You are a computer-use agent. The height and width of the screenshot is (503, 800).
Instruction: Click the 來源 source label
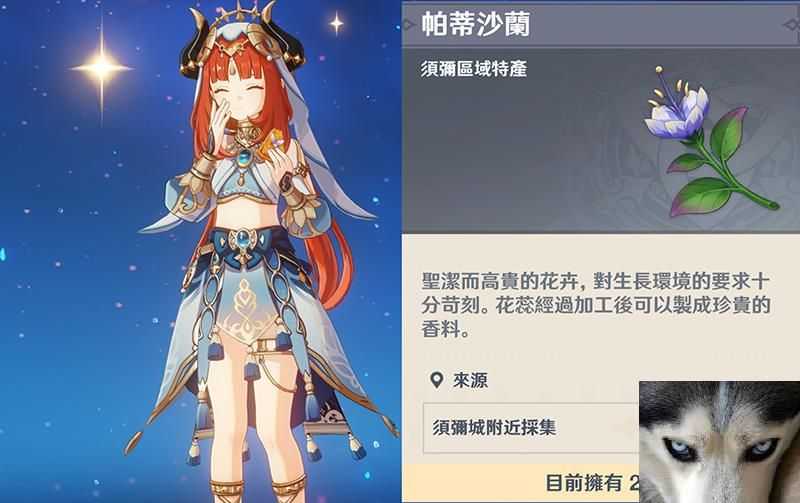(x=470, y=381)
